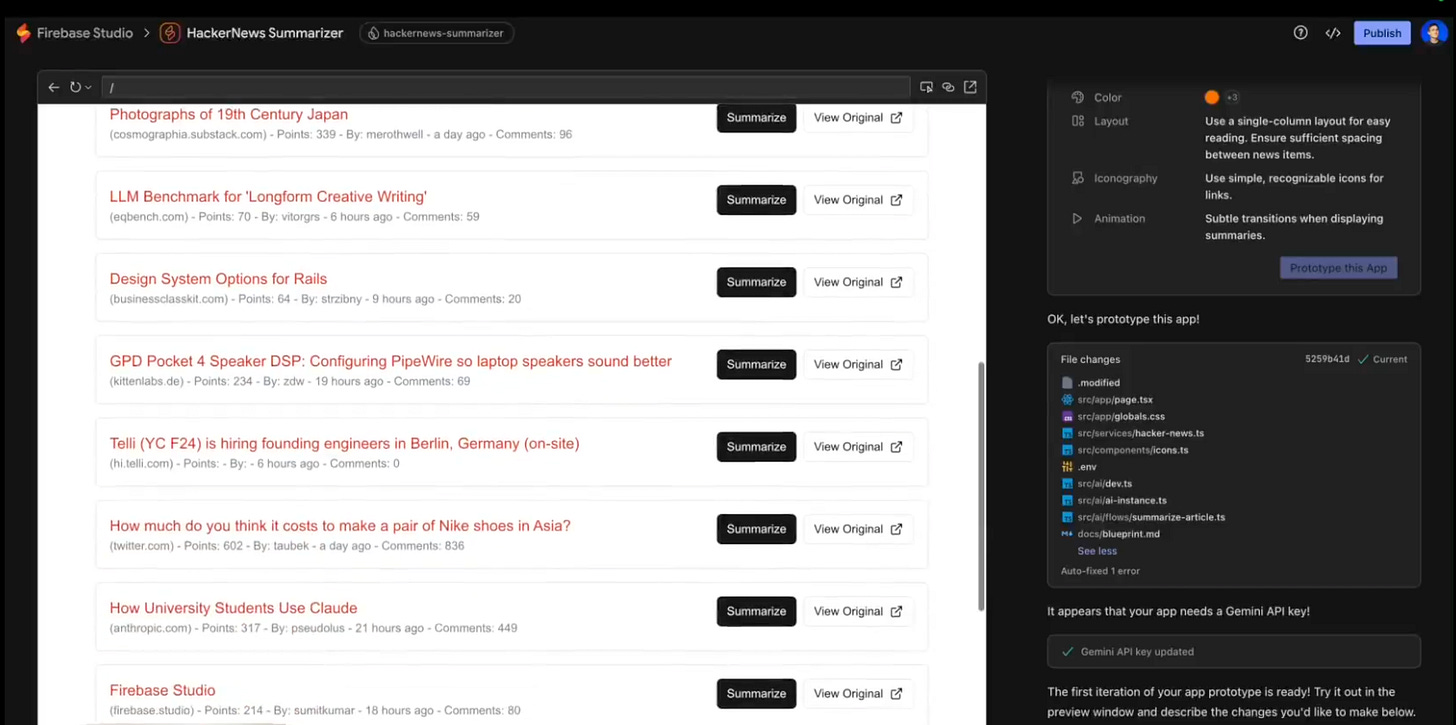View original of Firebase Studio article
The width and height of the screenshot is (1456, 725).
[858, 694]
